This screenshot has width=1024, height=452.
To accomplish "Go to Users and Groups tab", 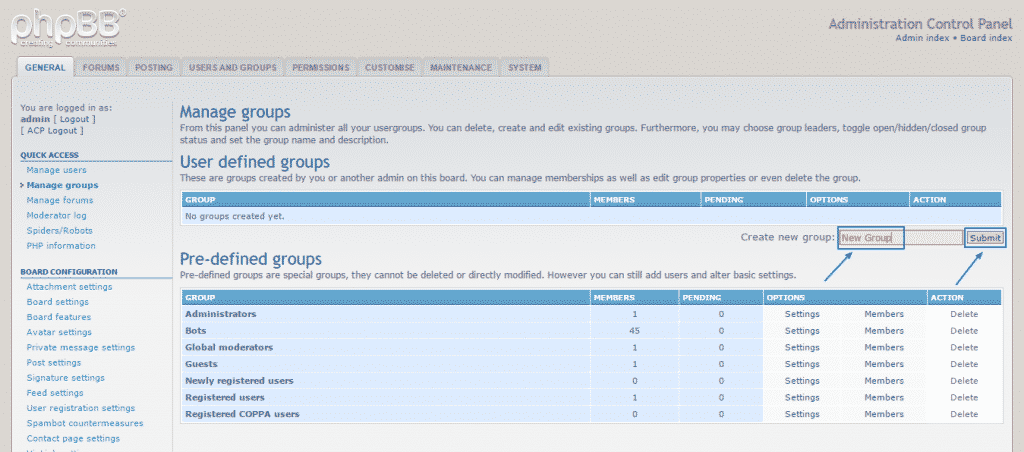I will tap(232, 67).
